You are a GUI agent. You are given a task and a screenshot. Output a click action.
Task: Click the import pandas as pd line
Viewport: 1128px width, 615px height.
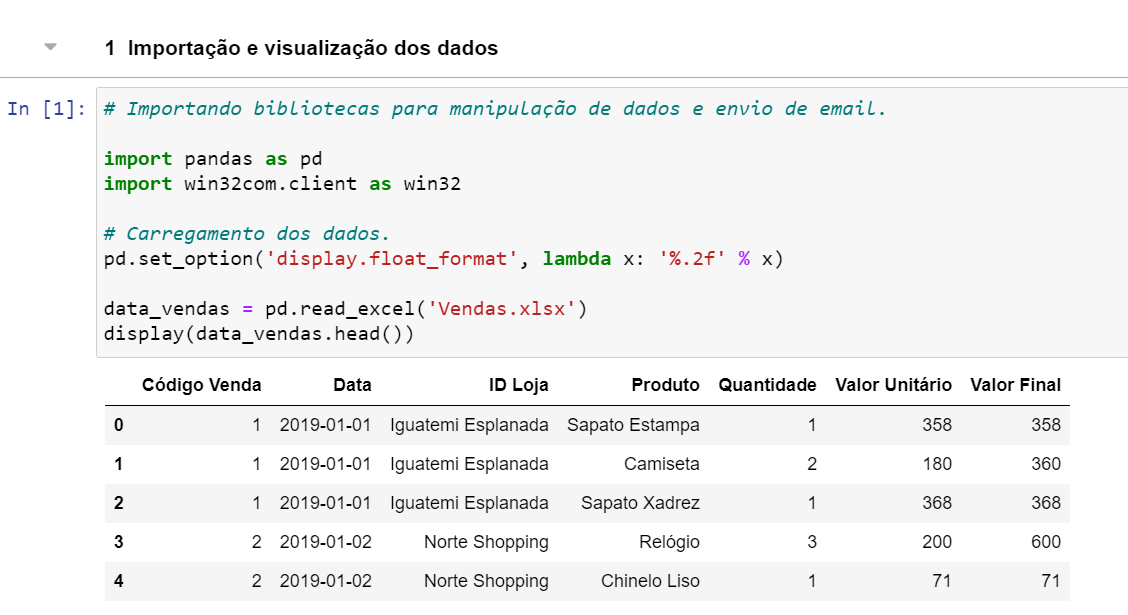coord(213,159)
